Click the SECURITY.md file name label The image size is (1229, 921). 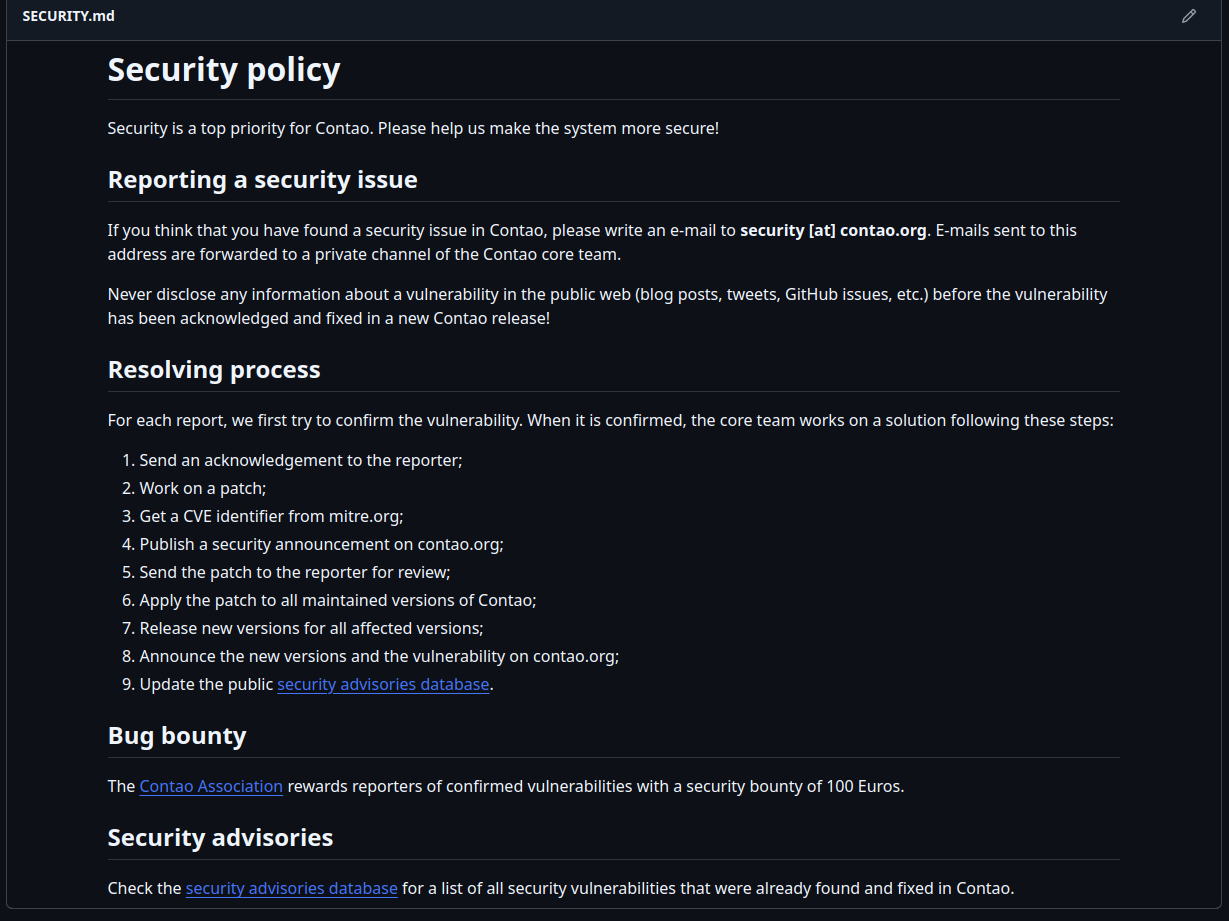(68, 16)
